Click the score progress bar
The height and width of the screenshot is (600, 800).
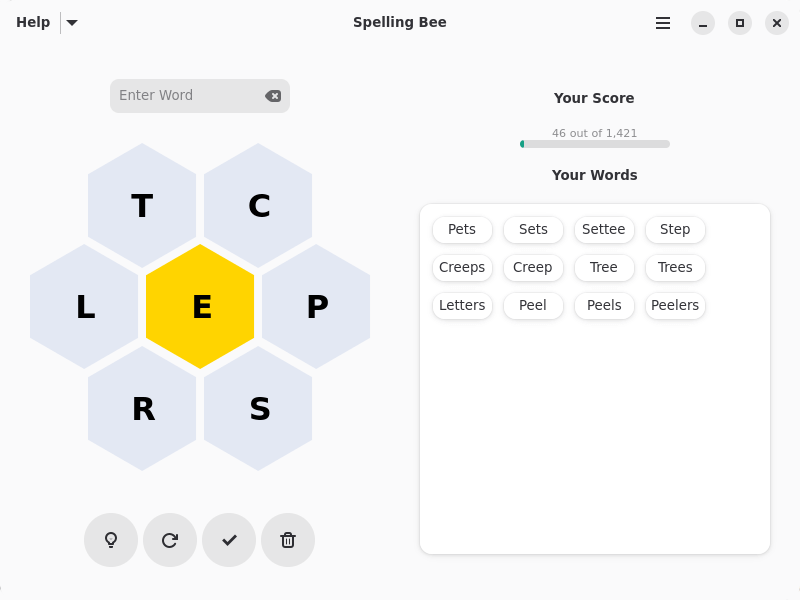point(594,144)
